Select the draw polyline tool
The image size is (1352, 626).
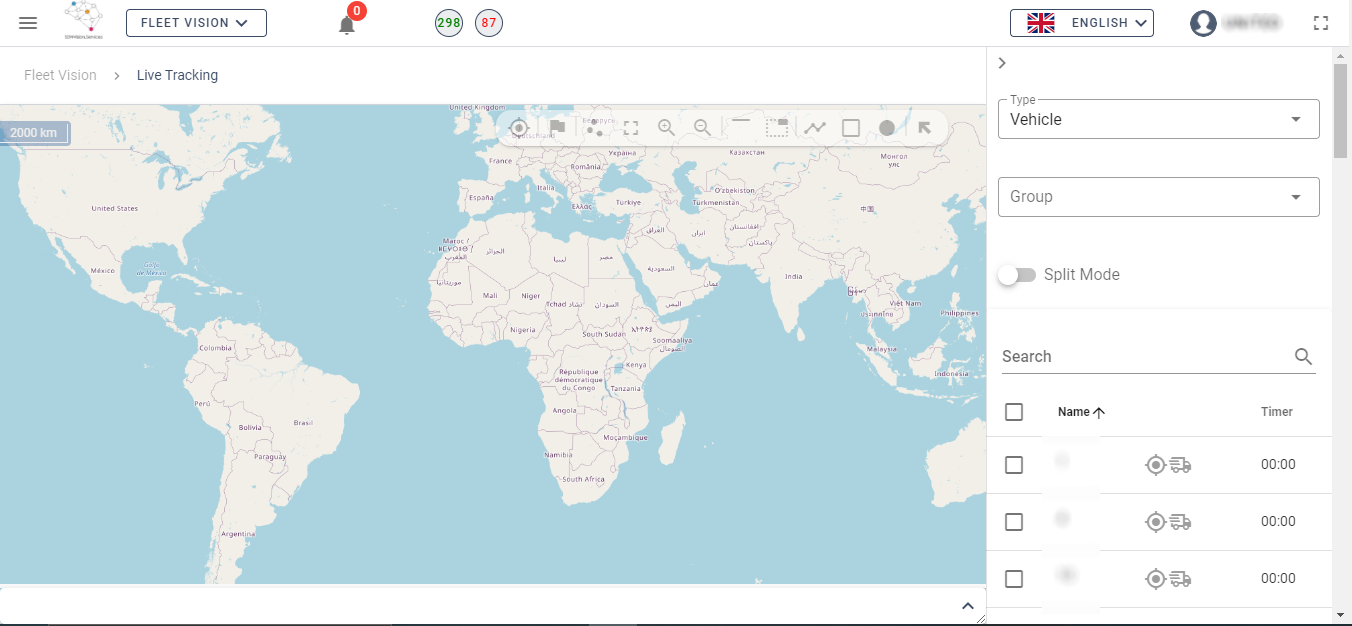pyautogui.click(x=816, y=127)
